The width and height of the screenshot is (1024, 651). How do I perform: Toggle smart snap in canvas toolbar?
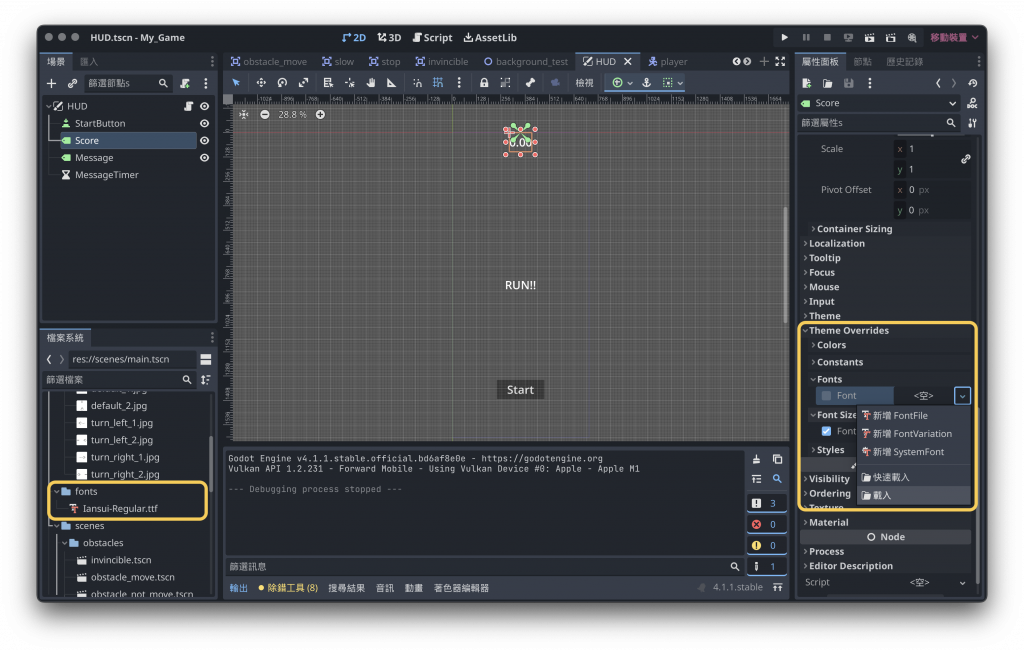(417, 82)
